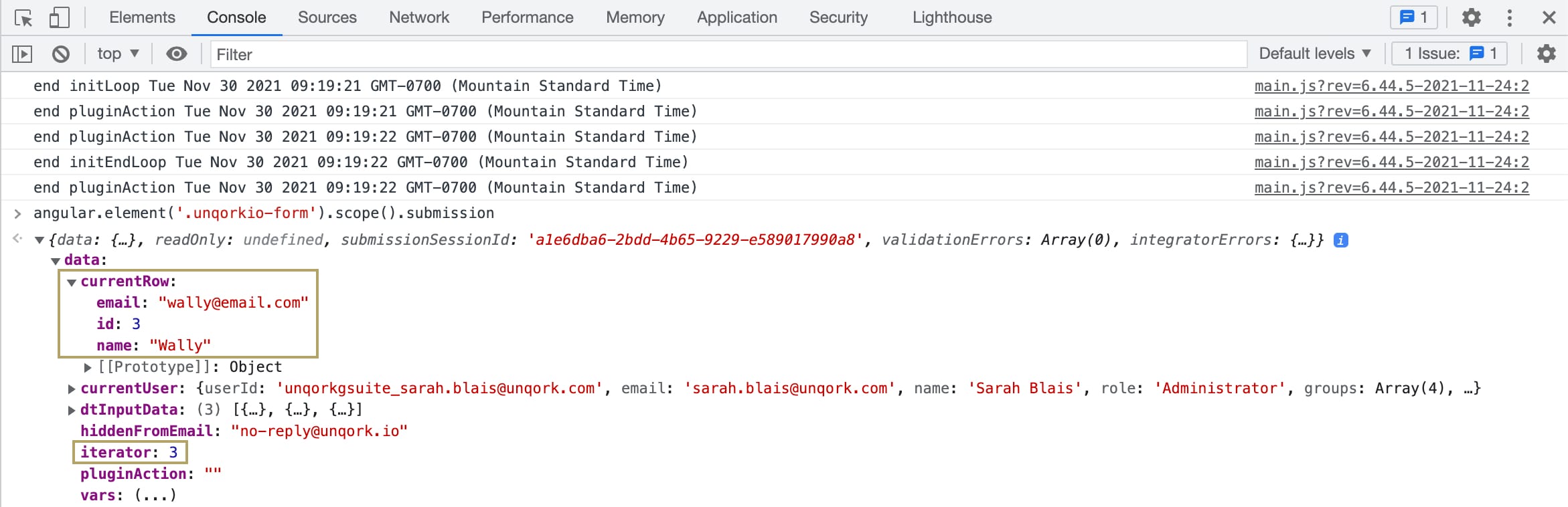Image resolution: width=1568 pixels, height=507 pixels.
Task: Open the top context dropdown
Action: [x=118, y=54]
